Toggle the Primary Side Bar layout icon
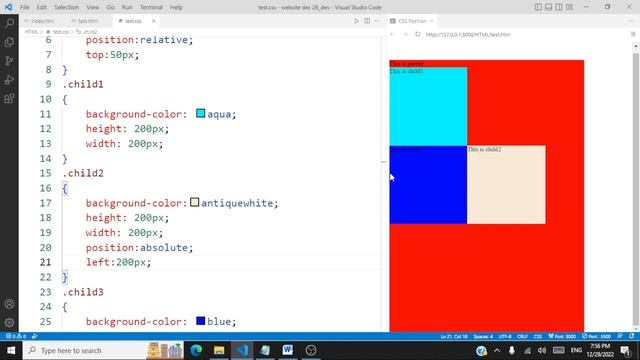 pyautogui.click(x=538, y=7)
